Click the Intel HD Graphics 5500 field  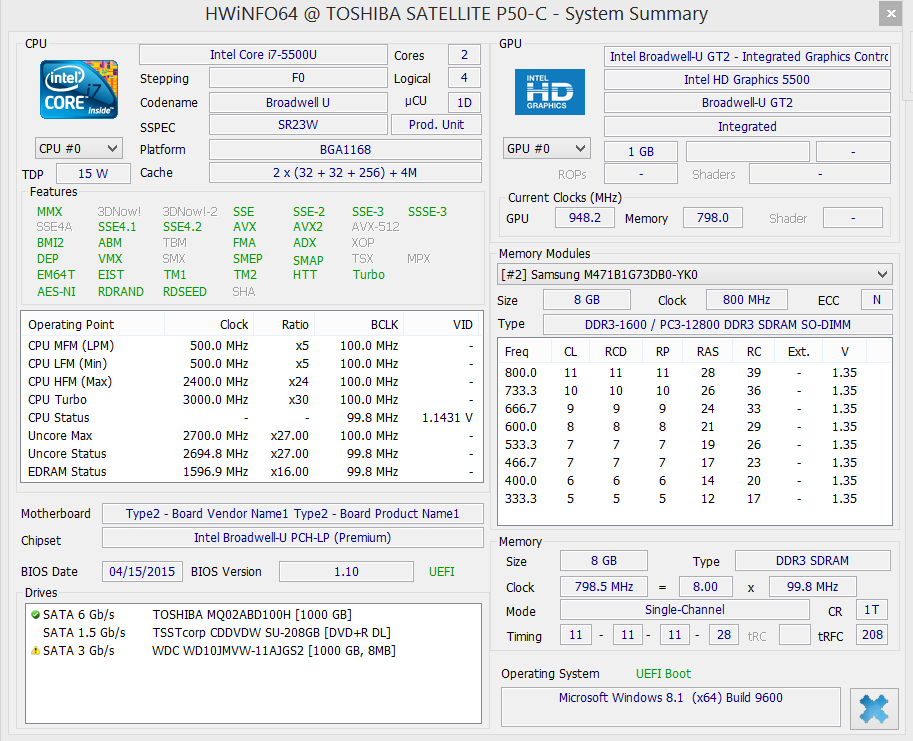coord(746,80)
